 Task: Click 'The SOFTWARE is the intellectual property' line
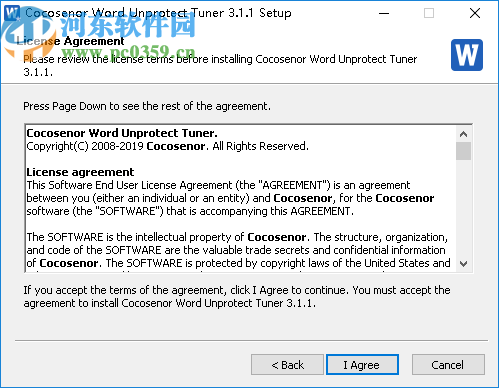237,237
